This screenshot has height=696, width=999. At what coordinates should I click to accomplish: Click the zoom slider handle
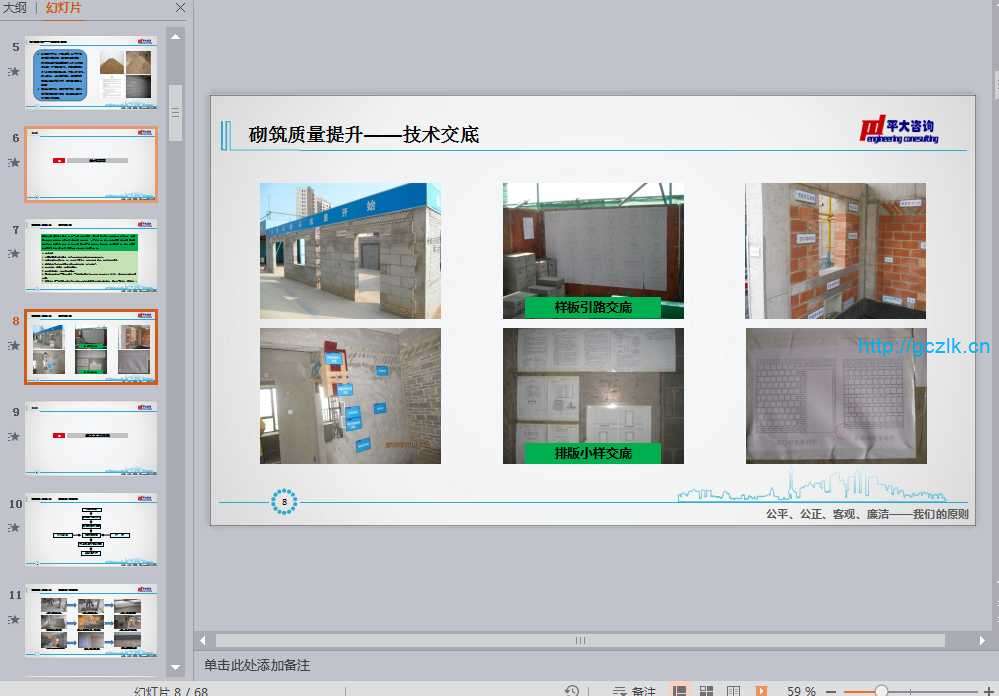click(881, 691)
